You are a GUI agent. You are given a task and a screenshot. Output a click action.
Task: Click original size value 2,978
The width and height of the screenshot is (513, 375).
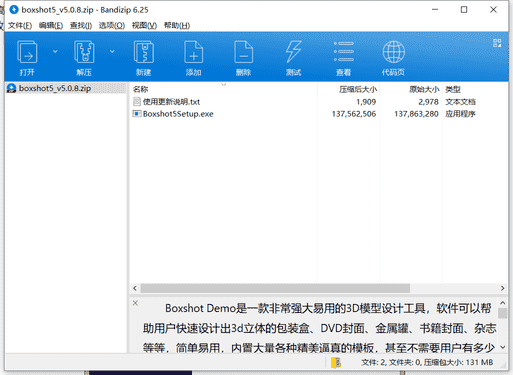(429, 102)
